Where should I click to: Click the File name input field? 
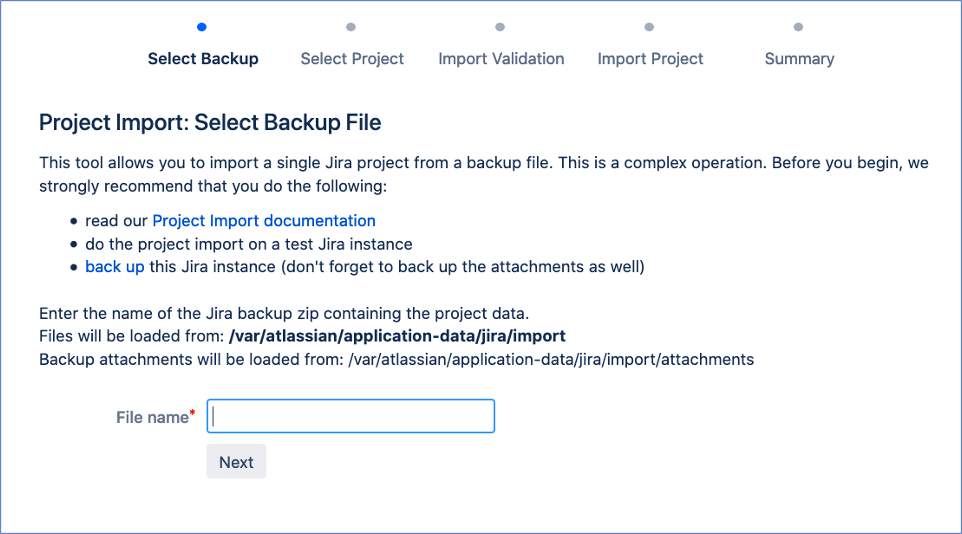(350, 416)
